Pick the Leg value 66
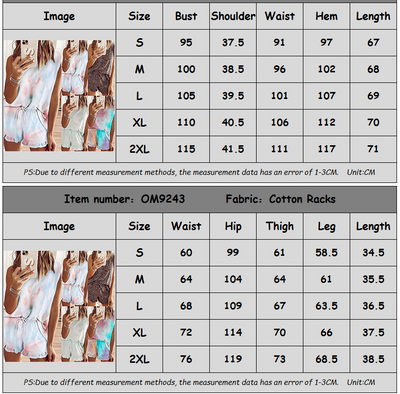 (x=326, y=332)
